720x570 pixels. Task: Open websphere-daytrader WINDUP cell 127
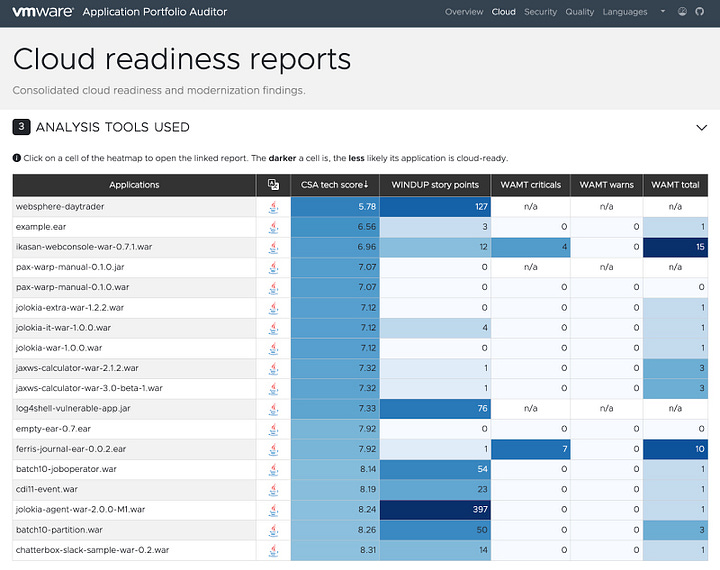(x=435, y=207)
